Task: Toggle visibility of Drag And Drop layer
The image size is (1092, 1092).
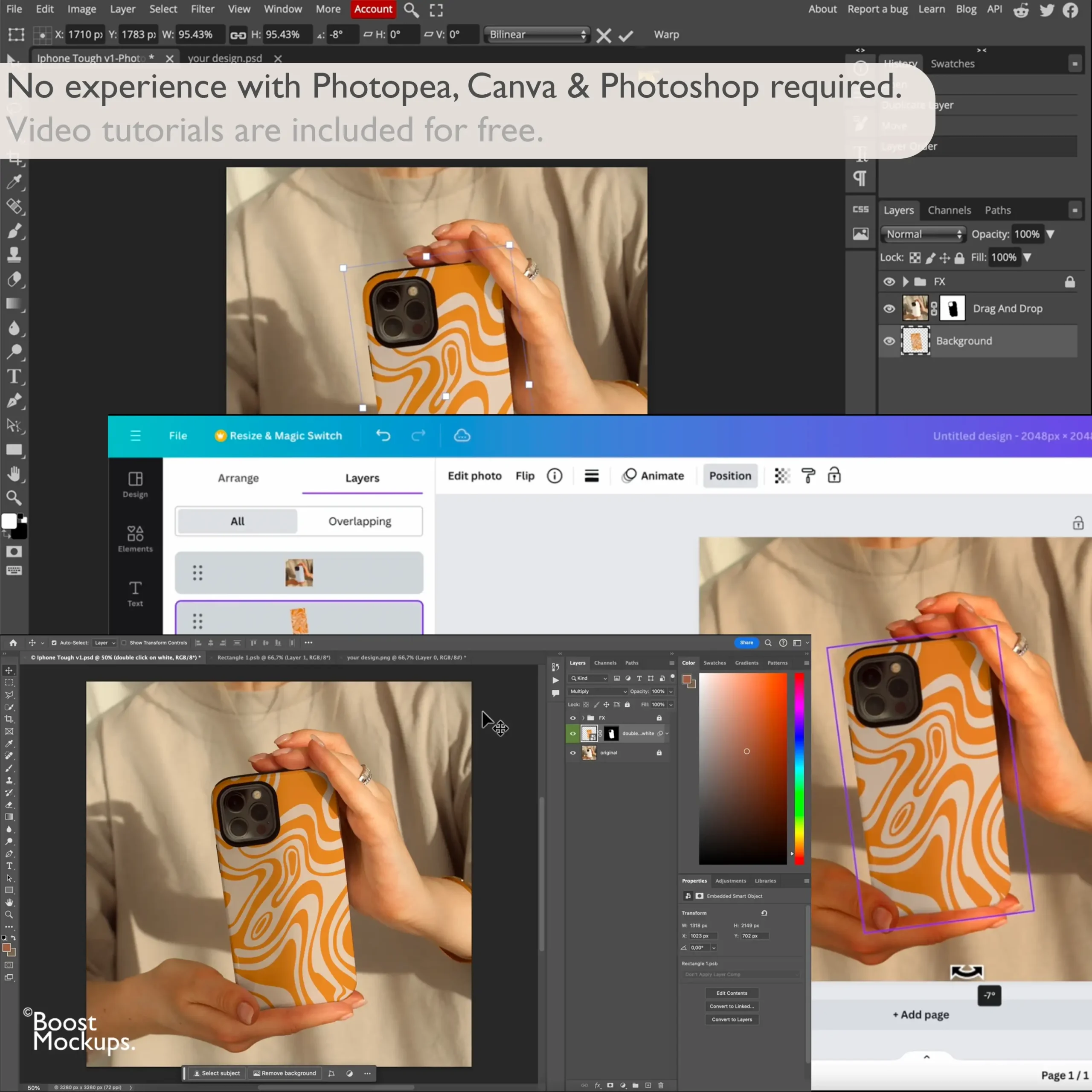Action: point(889,308)
